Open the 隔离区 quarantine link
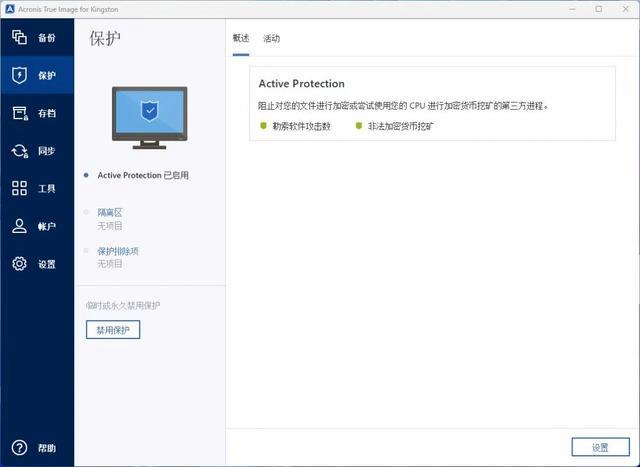Screen dimensions: 640x467 110,212
